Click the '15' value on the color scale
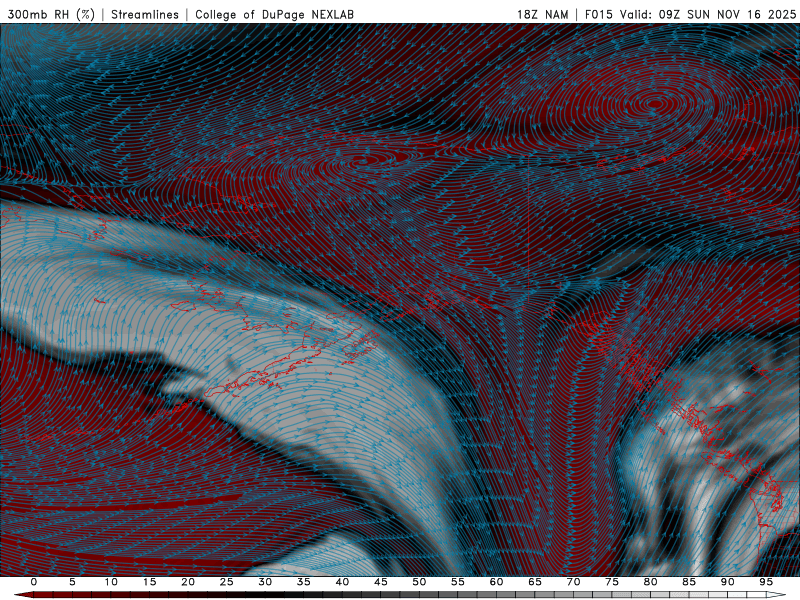 click(x=149, y=582)
